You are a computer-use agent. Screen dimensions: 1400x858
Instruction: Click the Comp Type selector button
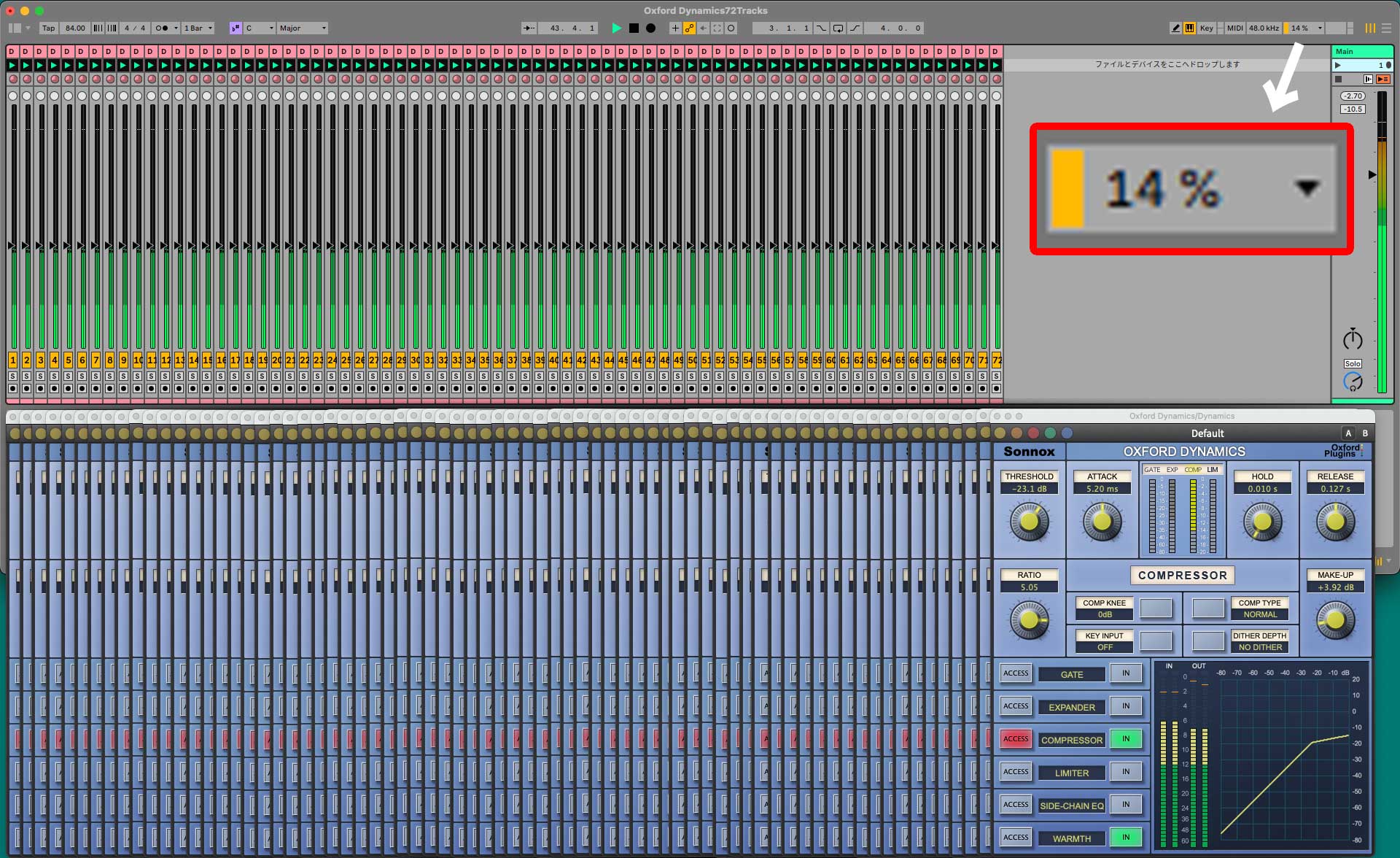coord(1208,608)
